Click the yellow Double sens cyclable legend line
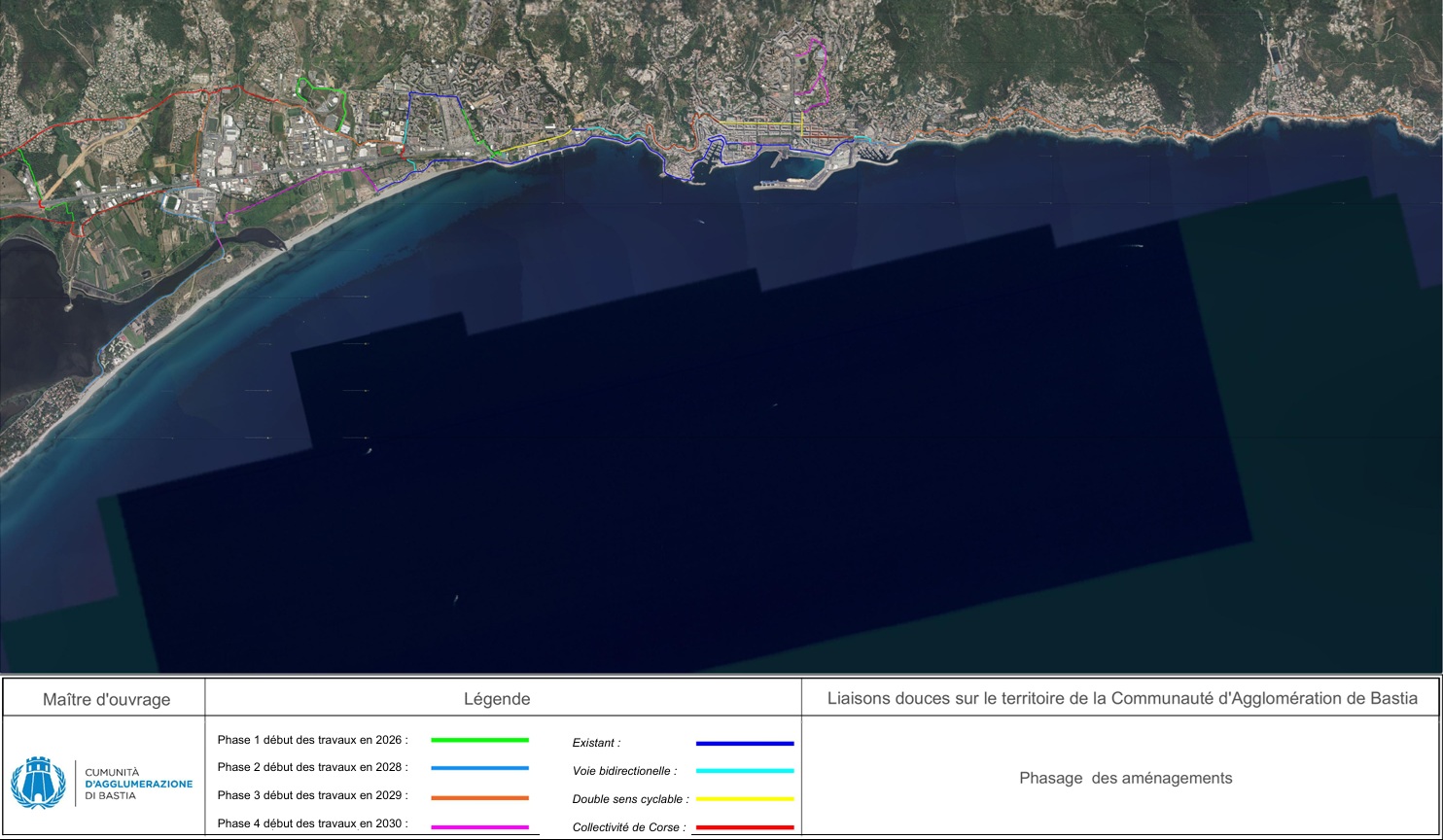Screen dimensions: 1443x840 pos(745,799)
